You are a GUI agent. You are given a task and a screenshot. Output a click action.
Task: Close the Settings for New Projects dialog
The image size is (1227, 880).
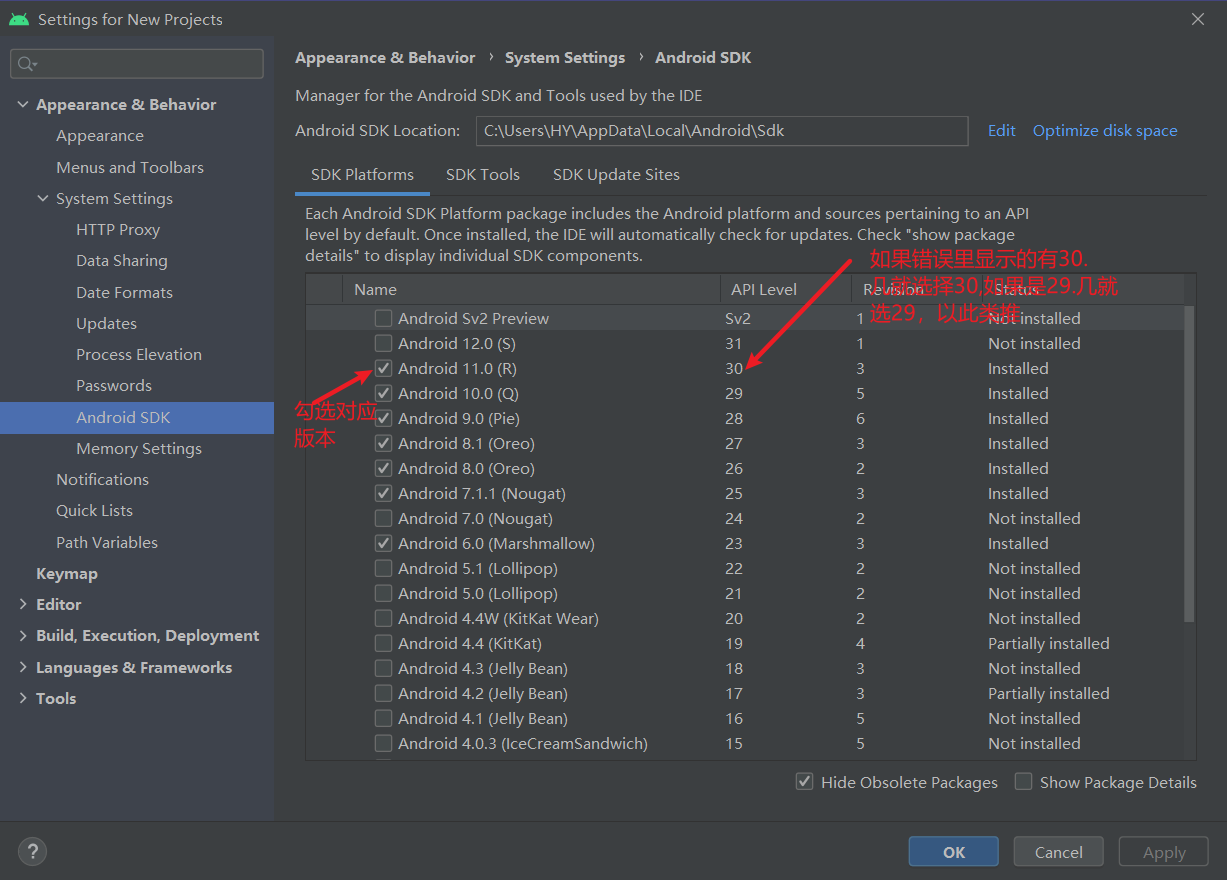pyautogui.click(x=1198, y=19)
